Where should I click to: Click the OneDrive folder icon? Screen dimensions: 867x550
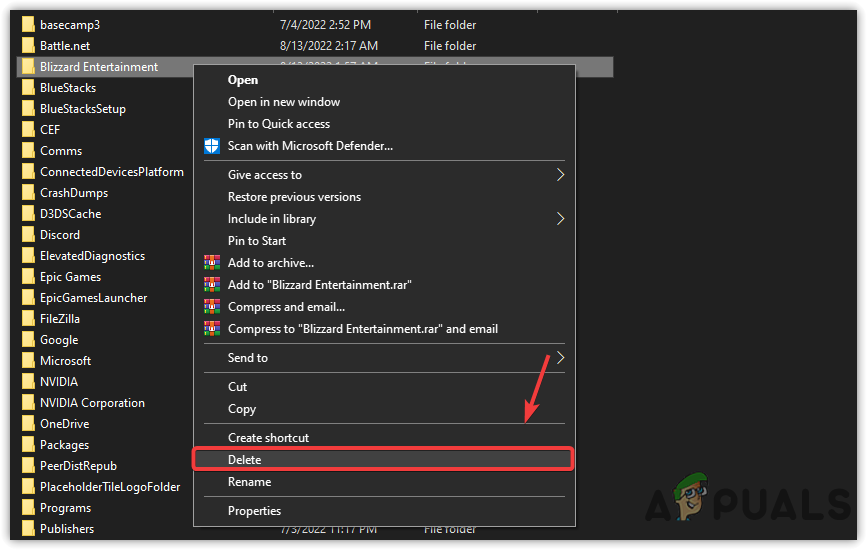pyautogui.click(x=28, y=424)
